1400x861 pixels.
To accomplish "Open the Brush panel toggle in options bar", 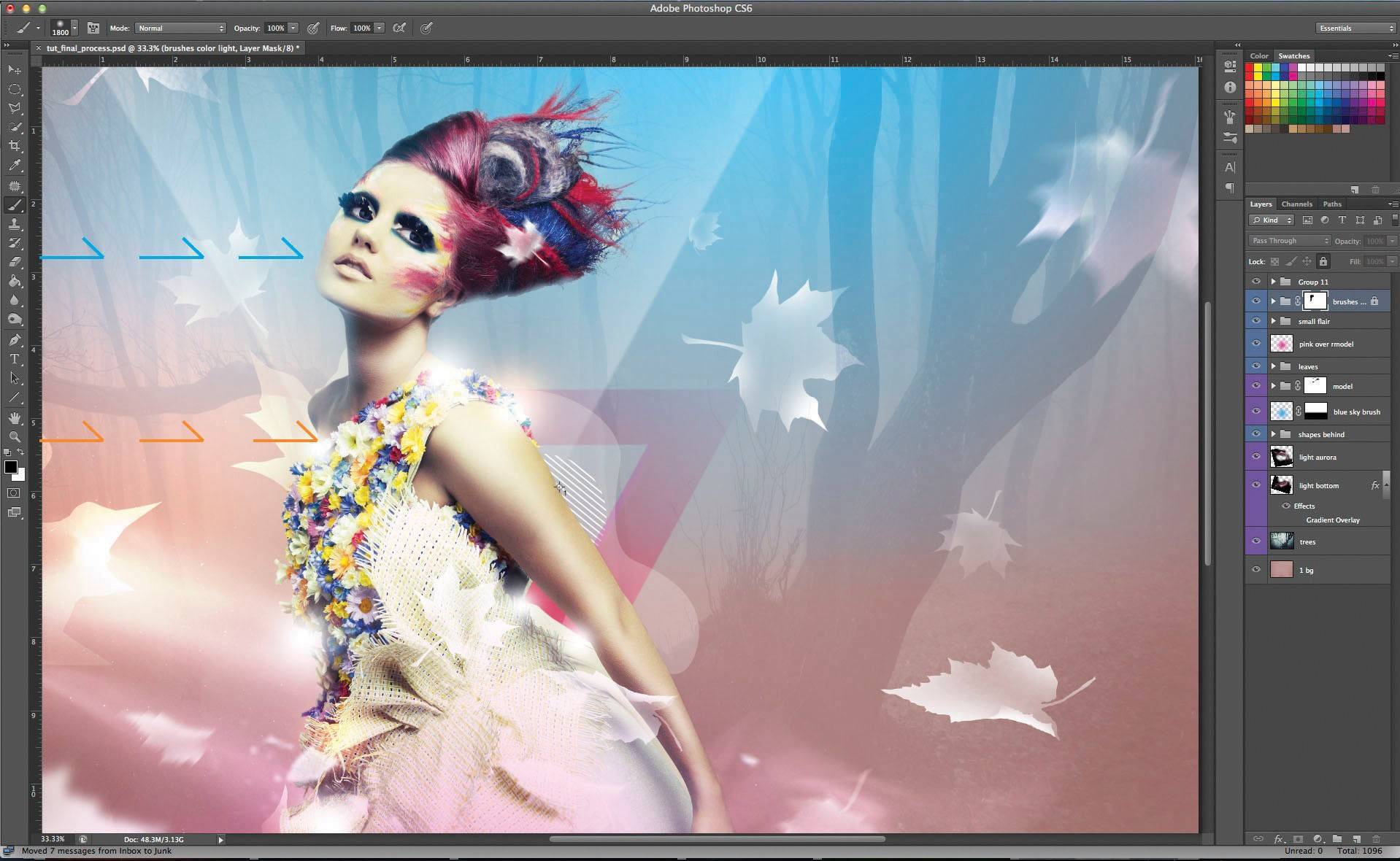I will [x=93, y=28].
